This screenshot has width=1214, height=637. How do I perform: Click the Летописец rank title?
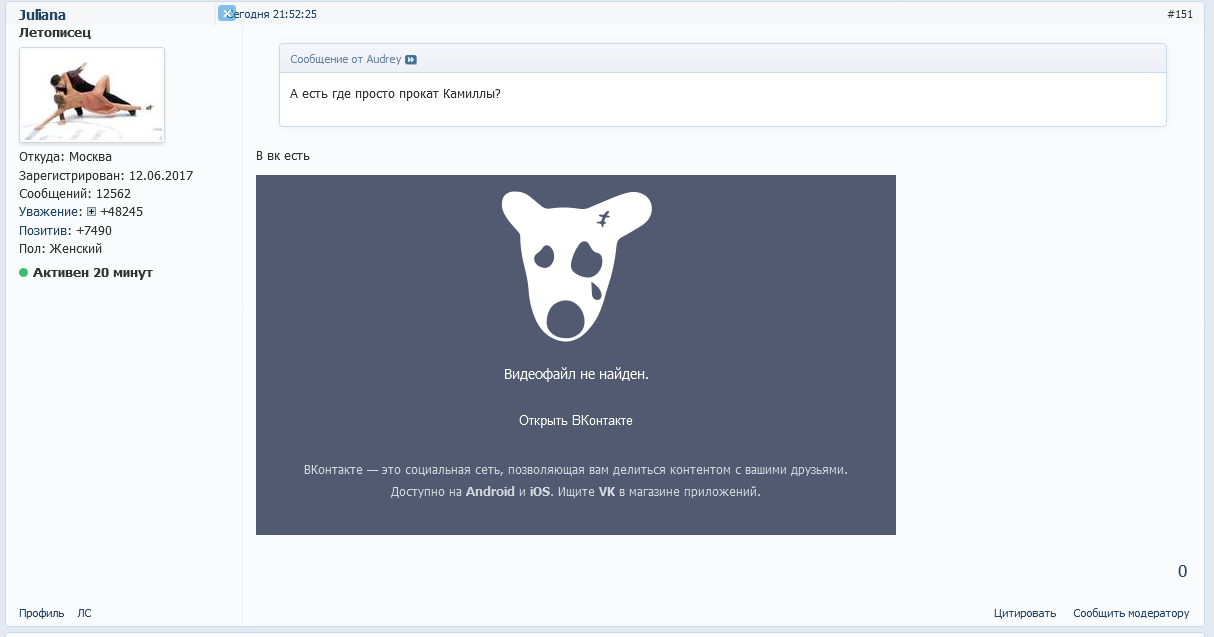tap(55, 32)
